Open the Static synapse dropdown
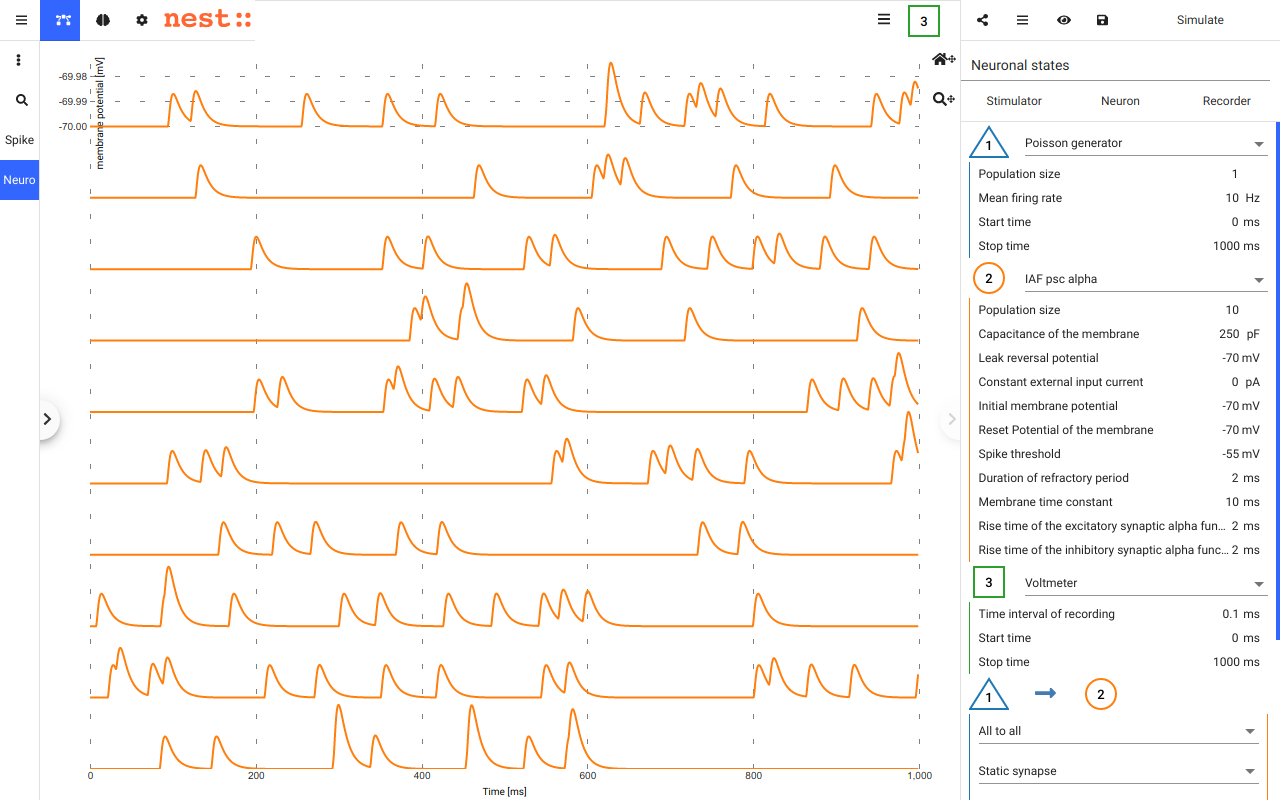Viewport: 1280px width, 800px height. tap(1118, 771)
